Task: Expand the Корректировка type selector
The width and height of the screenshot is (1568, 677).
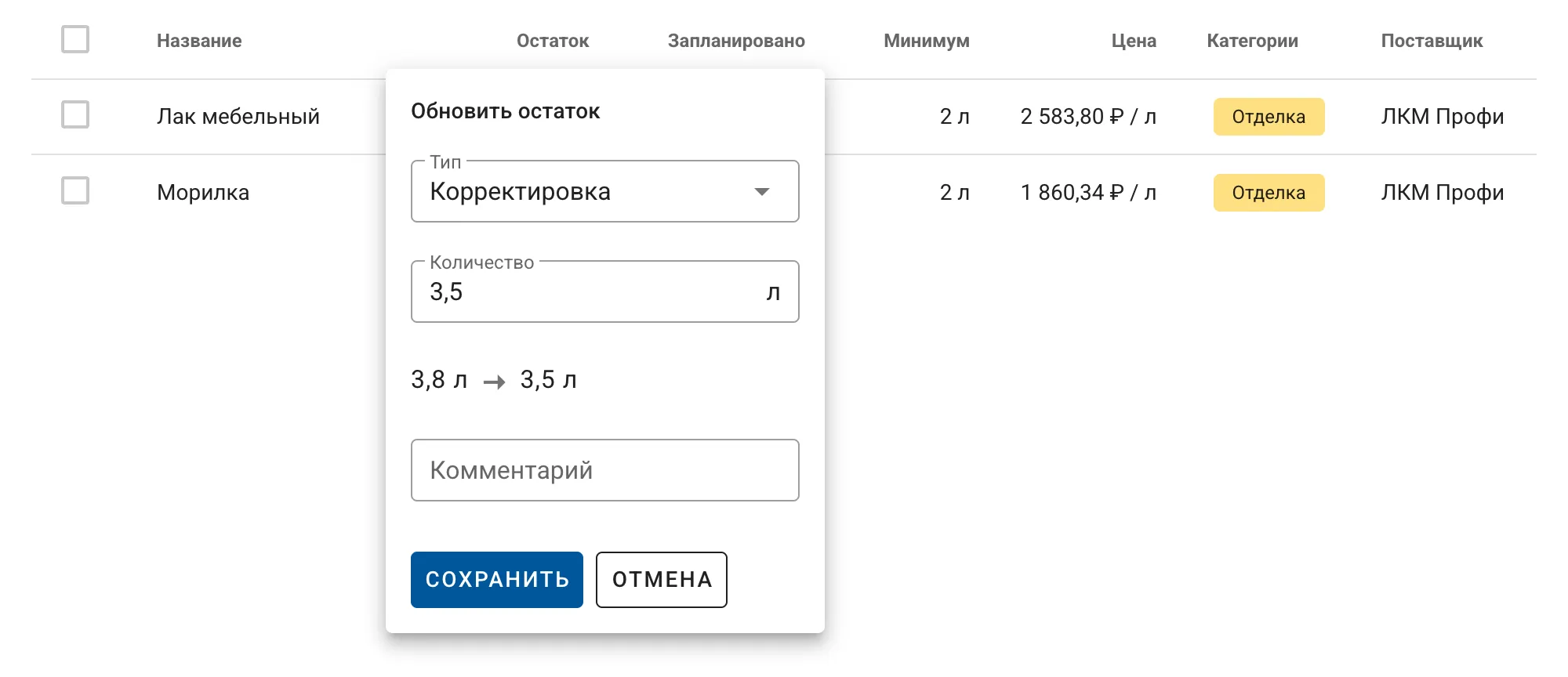Action: click(604, 190)
